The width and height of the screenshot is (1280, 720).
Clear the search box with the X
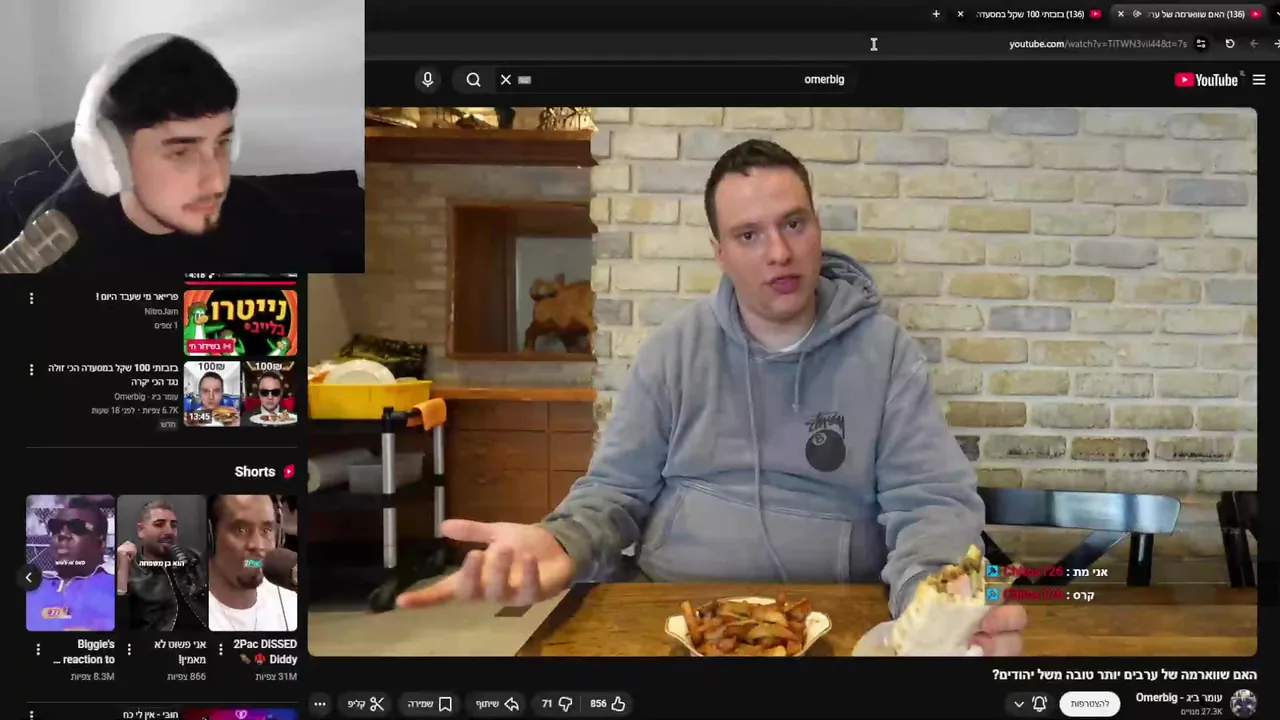(x=506, y=80)
